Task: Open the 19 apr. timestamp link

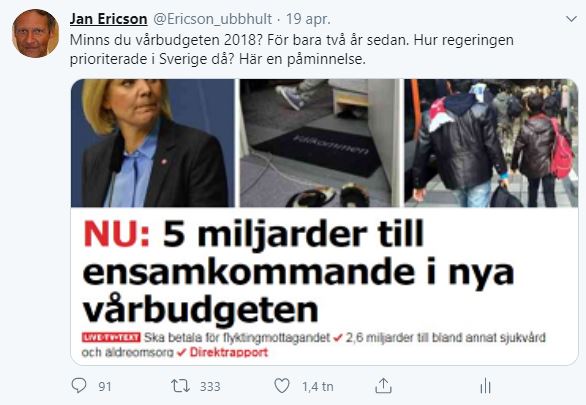Action: click(x=308, y=19)
